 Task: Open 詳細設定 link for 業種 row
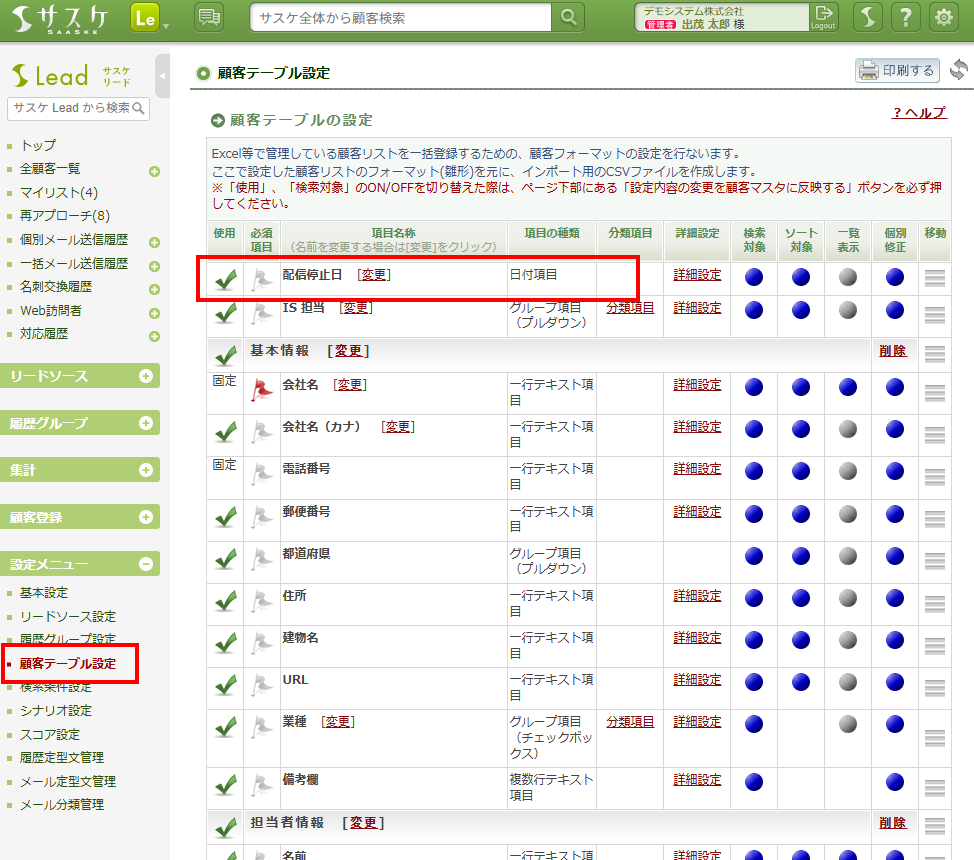pyautogui.click(x=697, y=722)
